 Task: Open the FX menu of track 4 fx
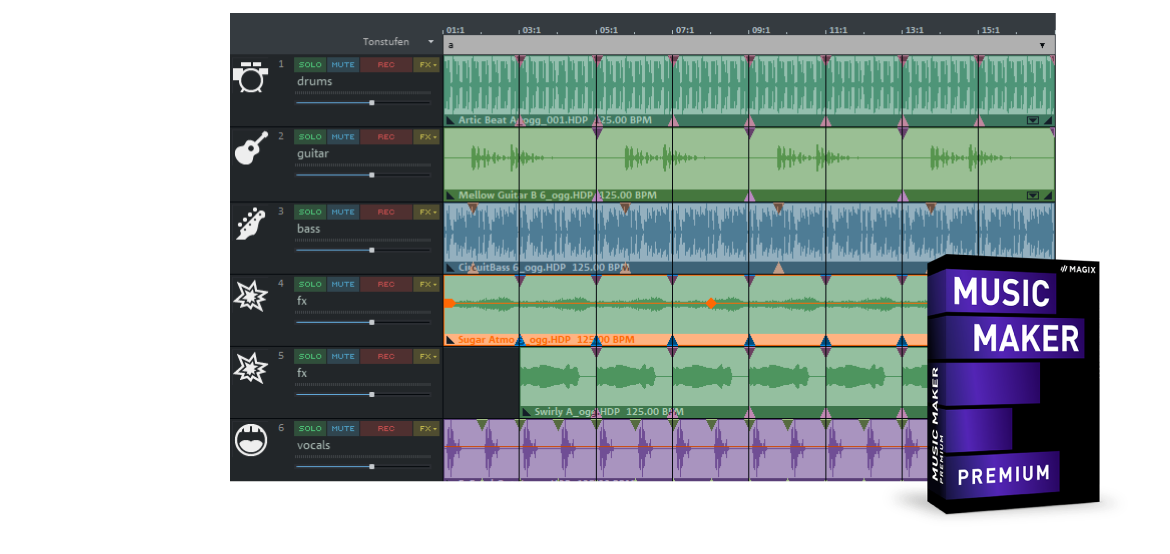(427, 284)
